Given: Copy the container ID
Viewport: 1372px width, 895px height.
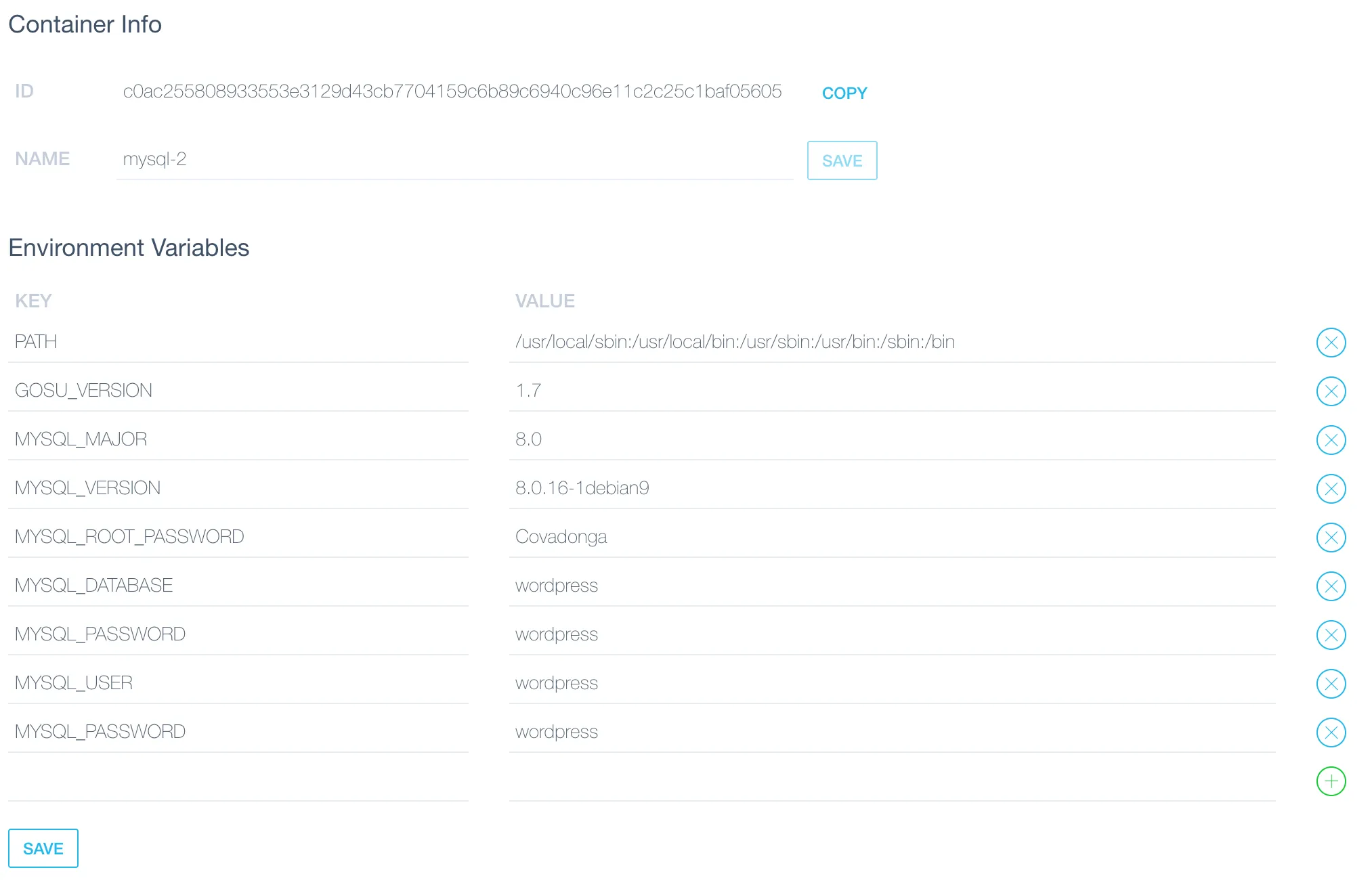Looking at the screenshot, I should (844, 93).
